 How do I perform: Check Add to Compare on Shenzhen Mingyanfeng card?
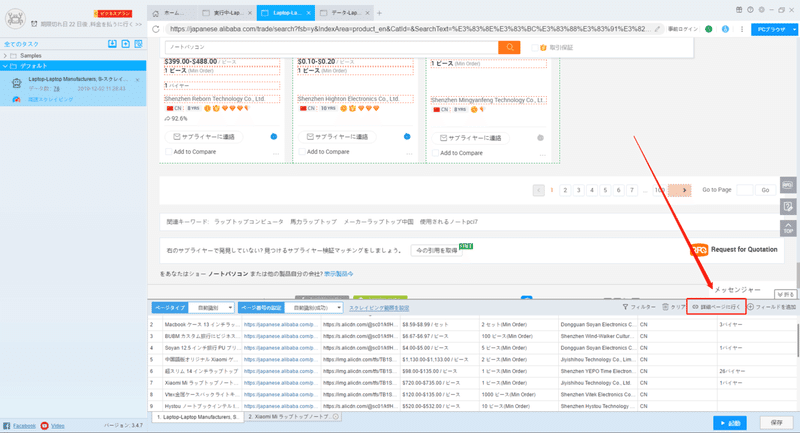pos(435,153)
